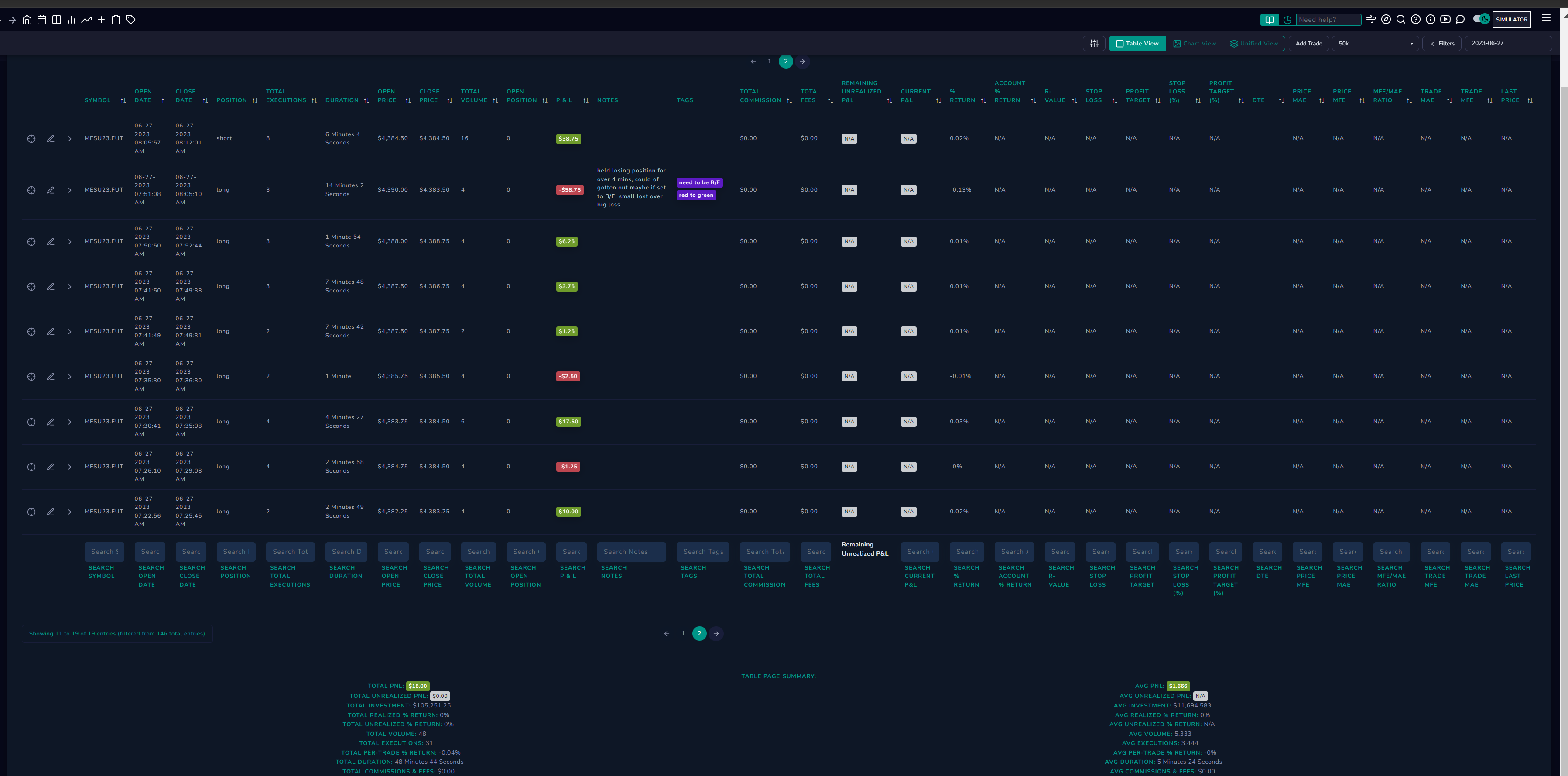
Task: Switch to Chart View tab
Action: pos(1194,43)
